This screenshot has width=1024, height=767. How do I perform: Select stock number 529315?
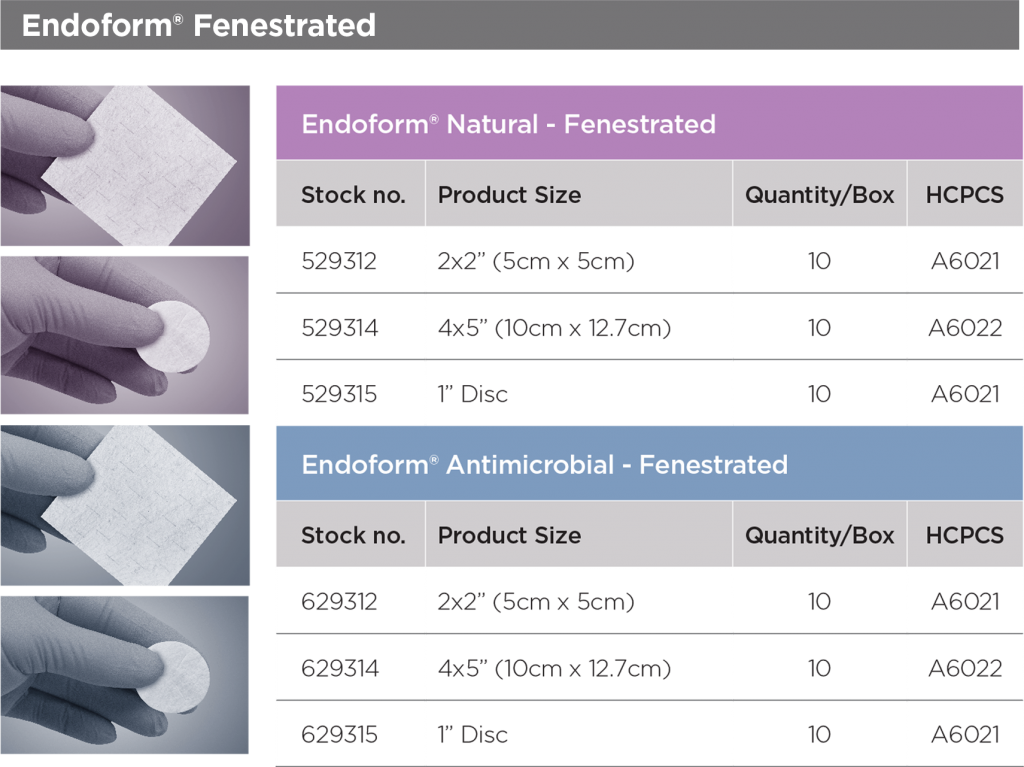[339, 394]
